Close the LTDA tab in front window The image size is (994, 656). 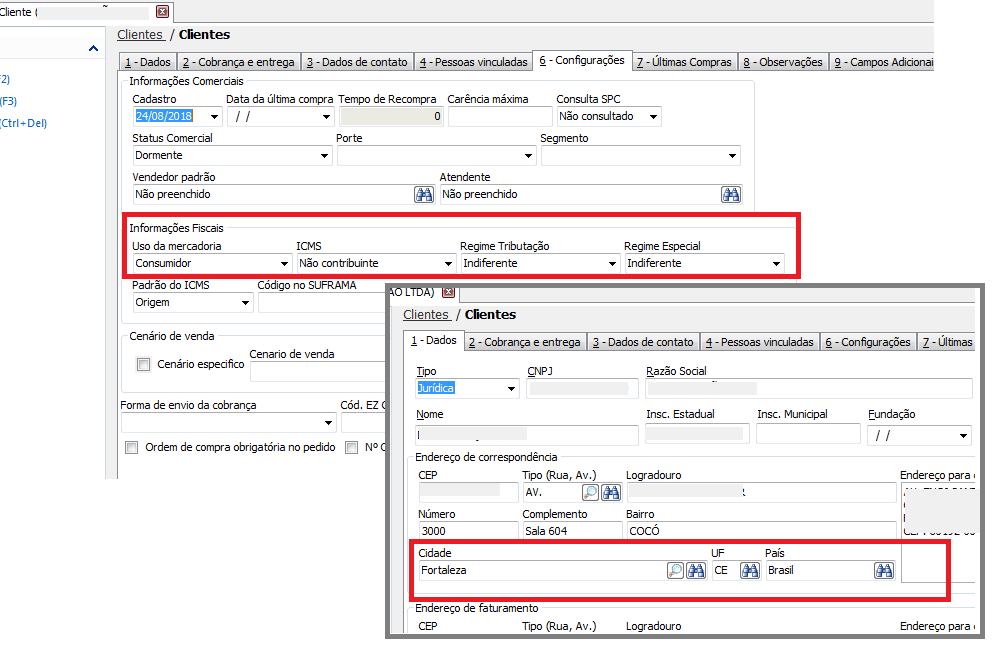point(448,292)
